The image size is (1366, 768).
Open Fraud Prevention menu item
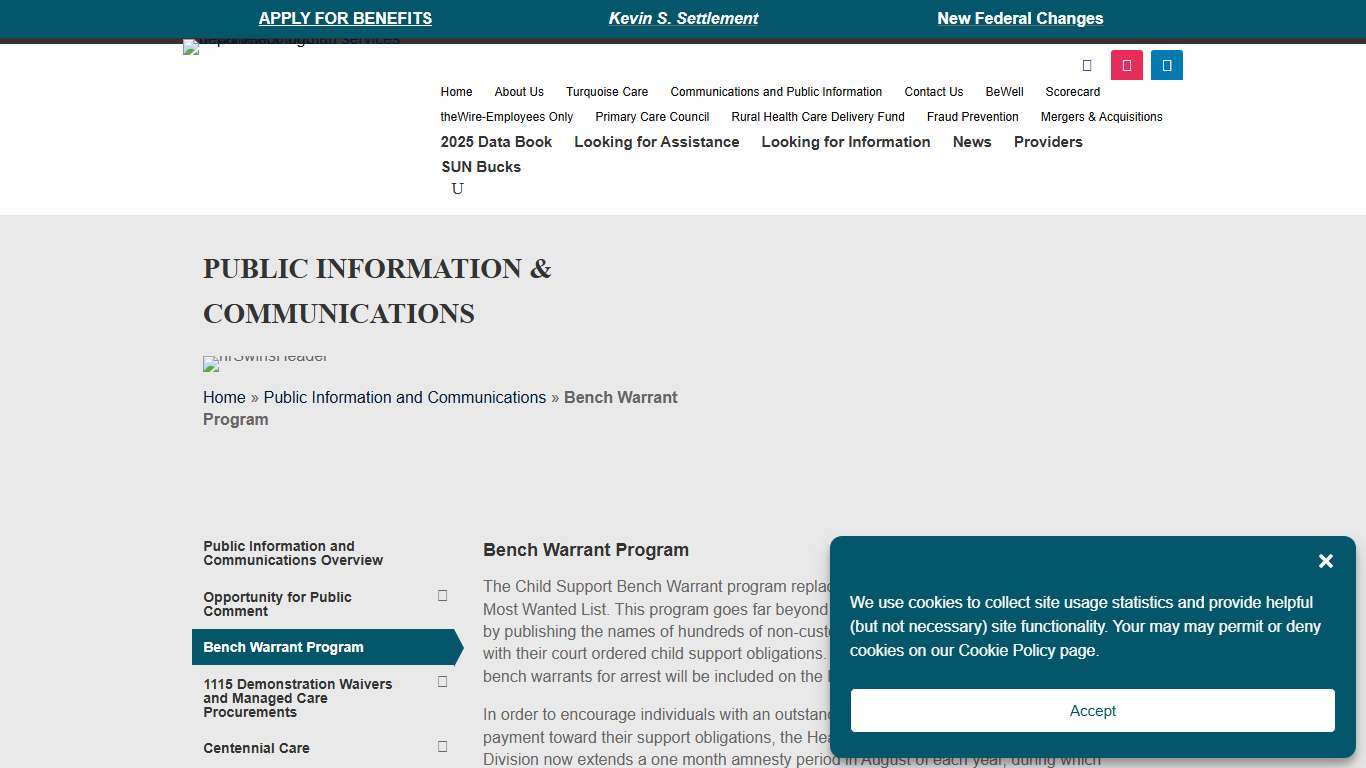point(972,117)
